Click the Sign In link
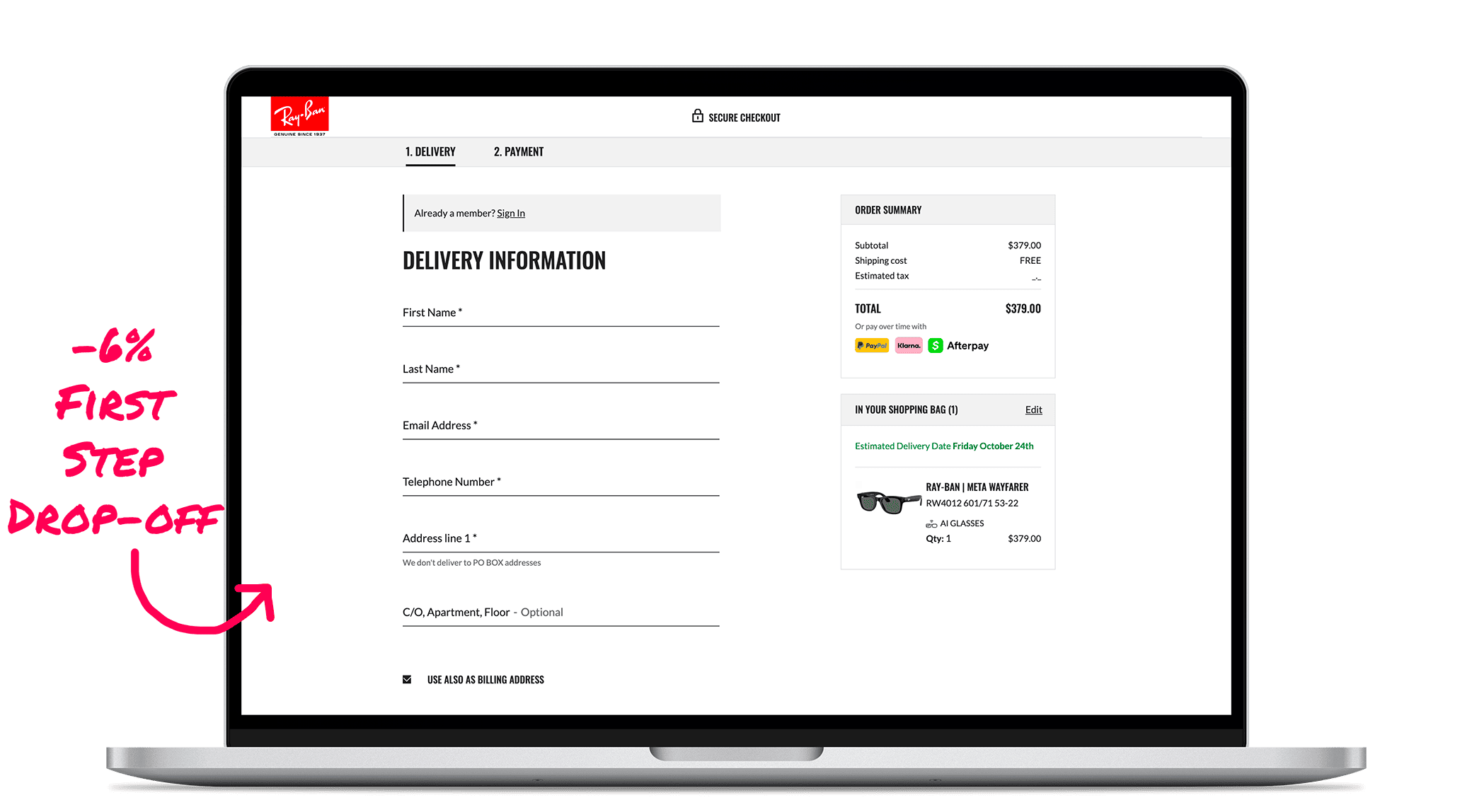Viewport: 1472px width, 812px height. [x=510, y=213]
